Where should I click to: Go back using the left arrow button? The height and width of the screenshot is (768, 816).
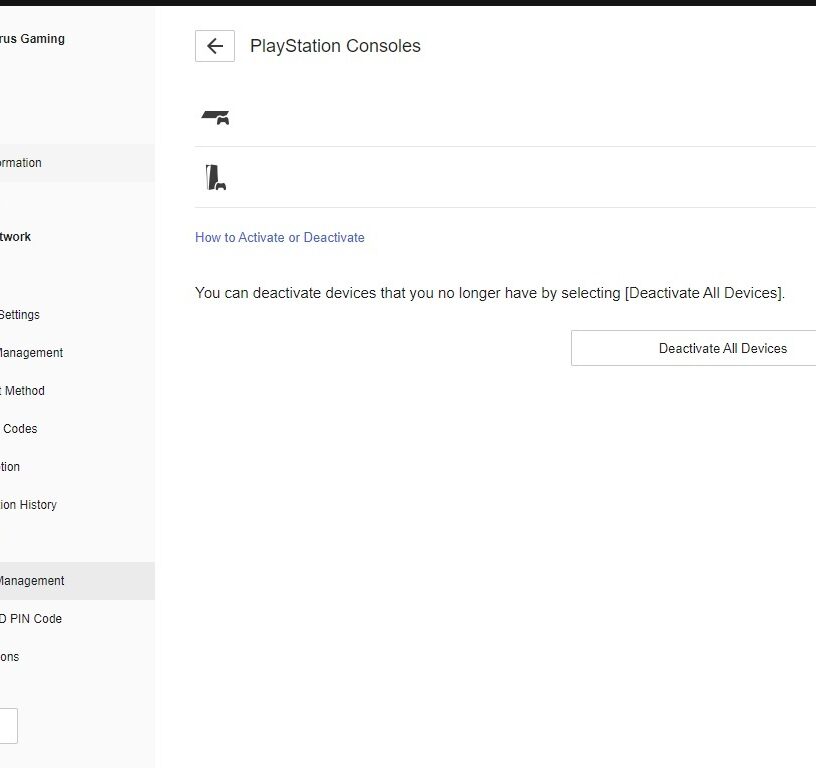(214, 46)
